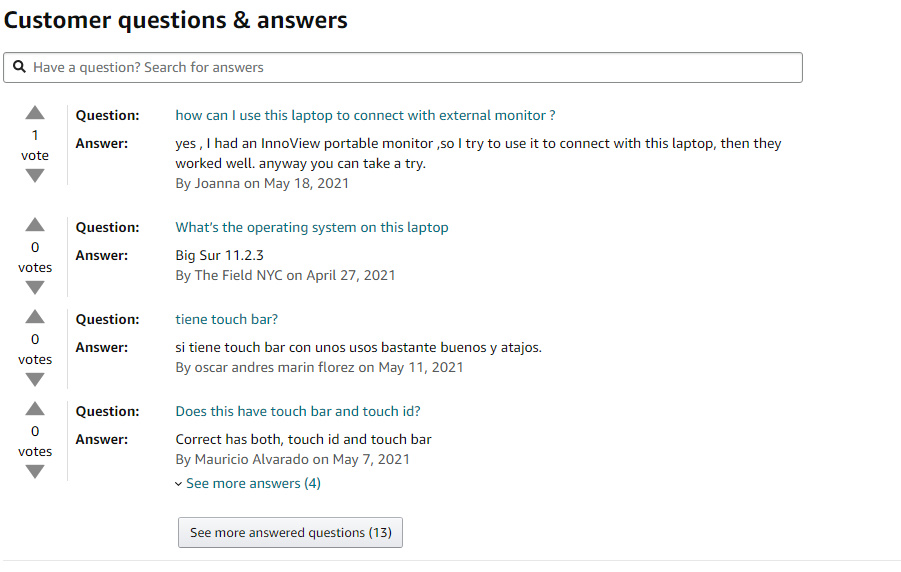Screen dimensions: 901x572
Task: Open the 'tiene touch bar?' question link
Action: (226, 320)
